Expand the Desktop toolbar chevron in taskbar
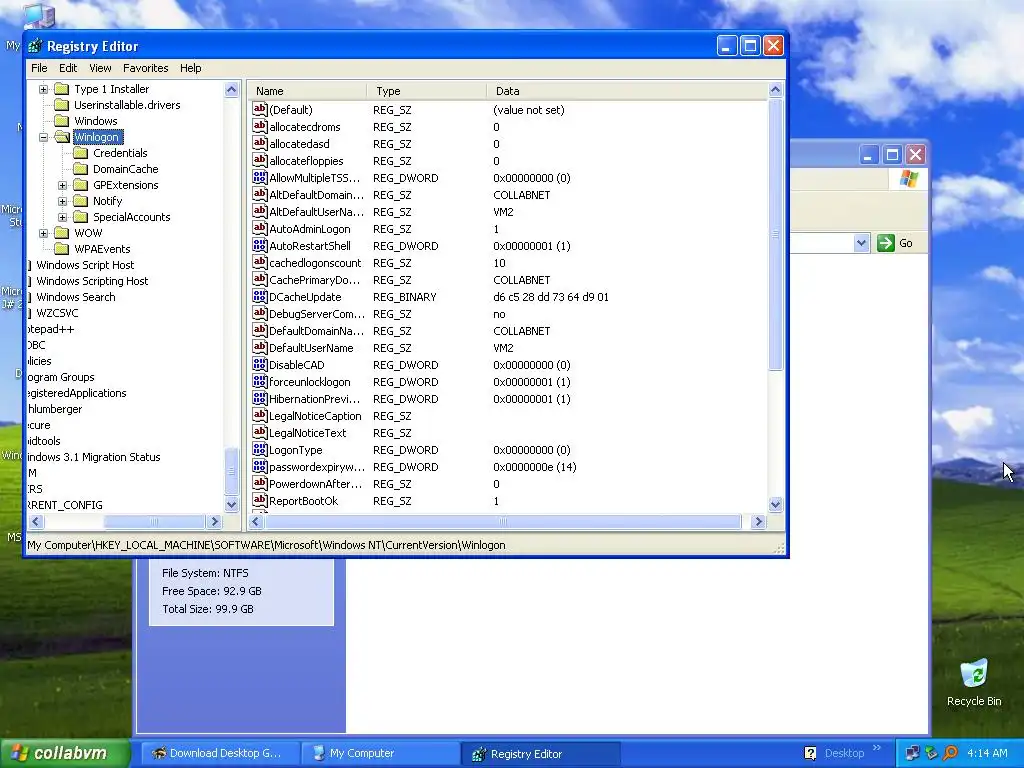This screenshot has width=1024, height=768. (876, 748)
